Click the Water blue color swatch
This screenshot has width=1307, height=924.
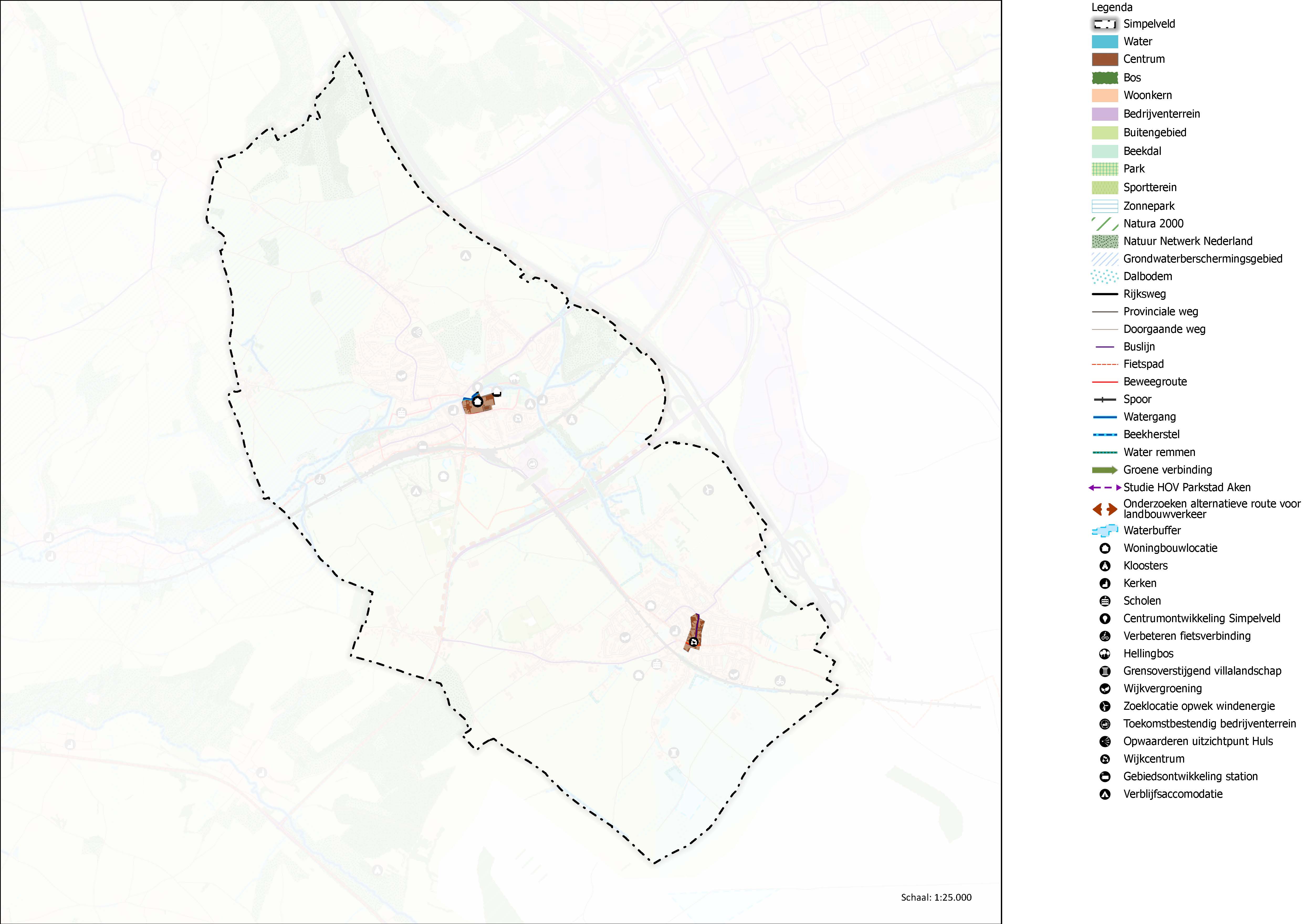coord(1104,41)
